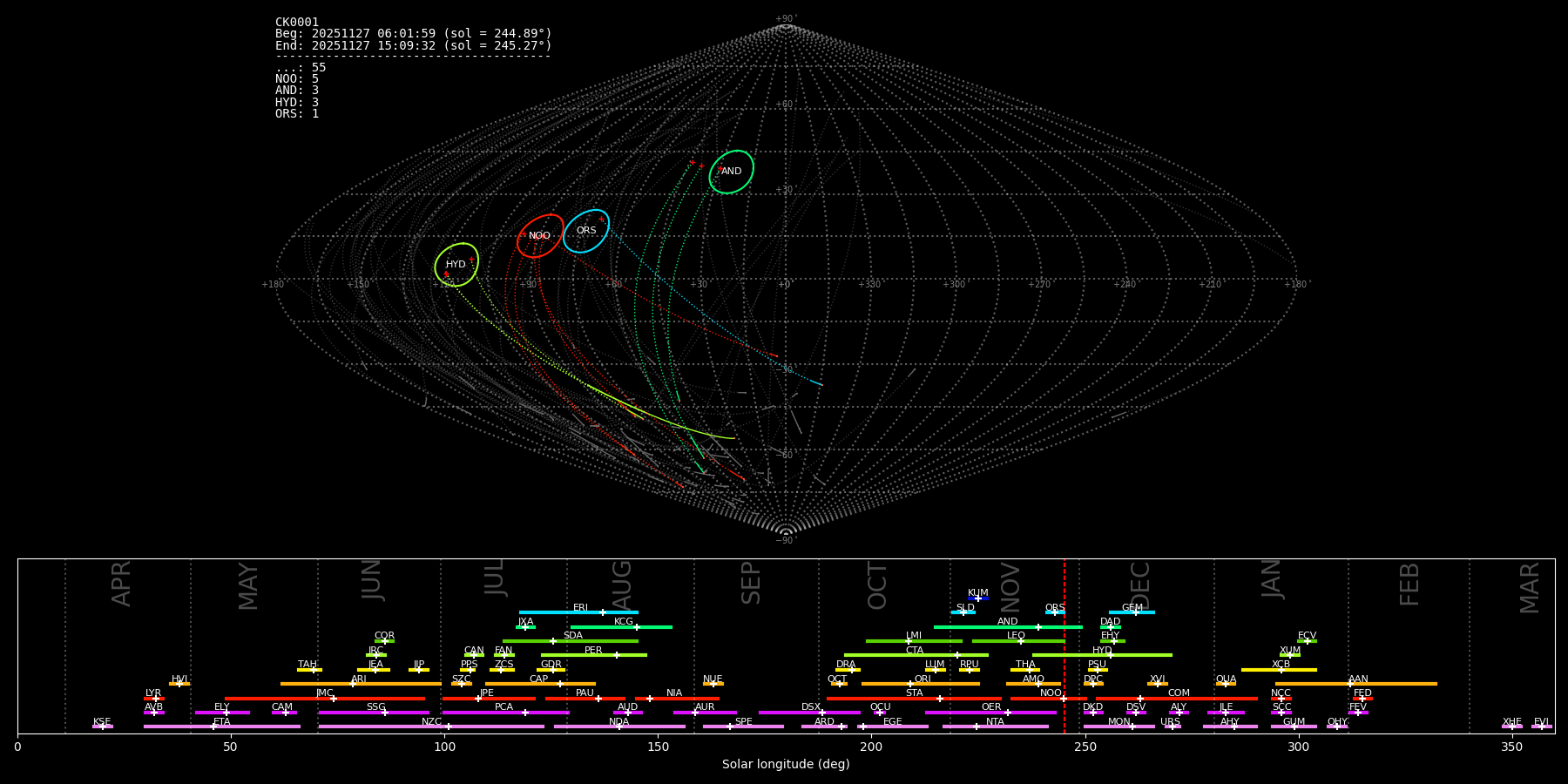Click the KSE shower label in the timeline
Viewport: 1568px width, 784px height.
click(x=102, y=722)
